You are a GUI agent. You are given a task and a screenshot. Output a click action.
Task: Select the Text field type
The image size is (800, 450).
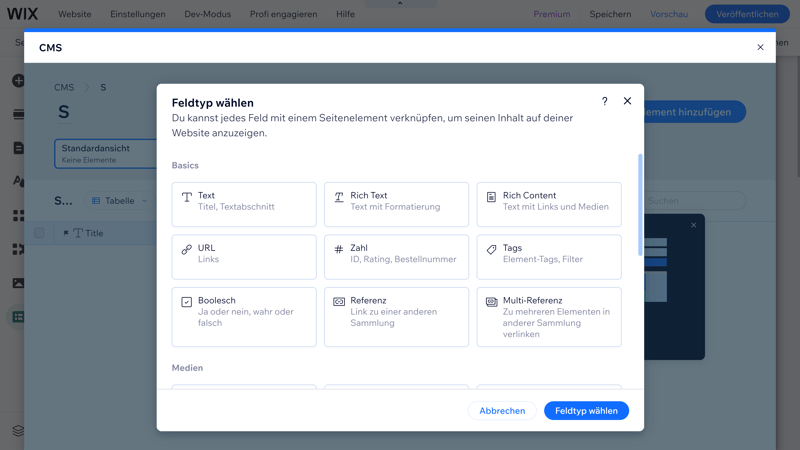click(x=244, y=204)
